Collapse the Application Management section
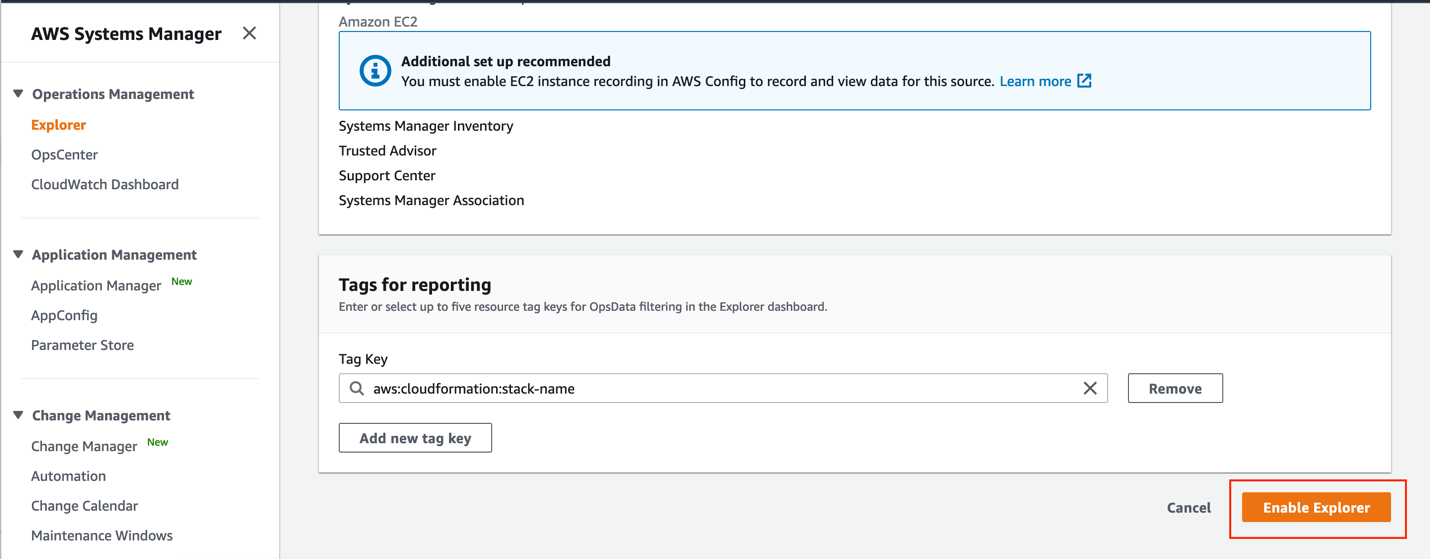The width and height of the screenshot is (1430, 559). 18,255
